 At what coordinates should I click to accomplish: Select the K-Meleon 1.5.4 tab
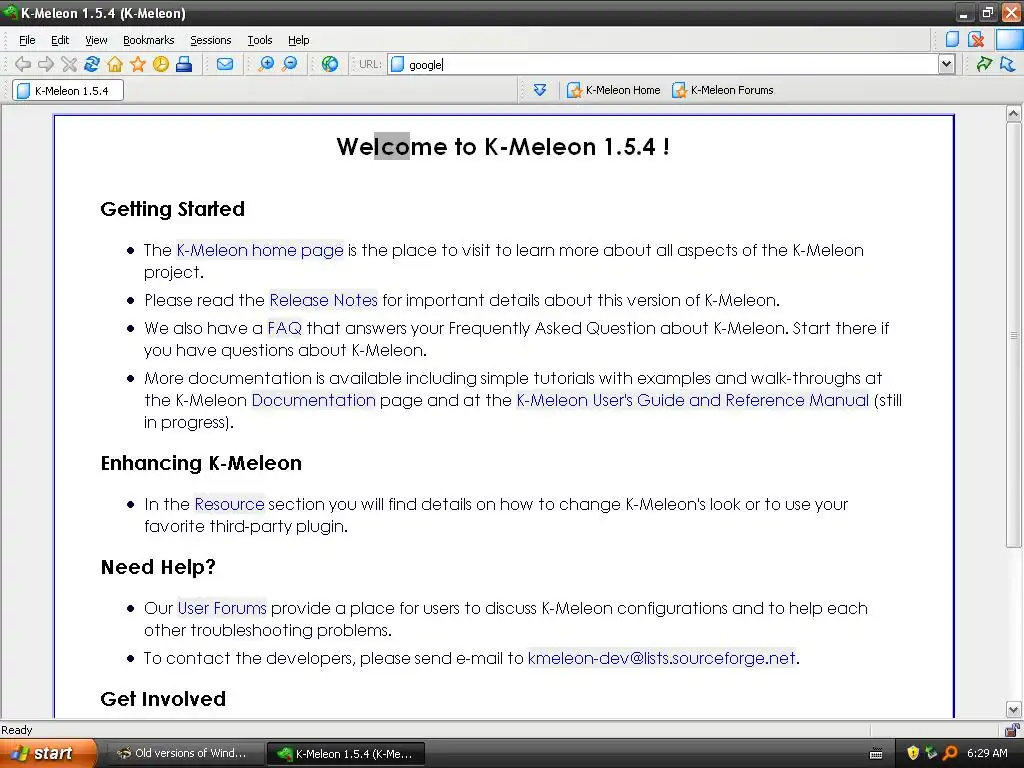[x=68, y=91]
